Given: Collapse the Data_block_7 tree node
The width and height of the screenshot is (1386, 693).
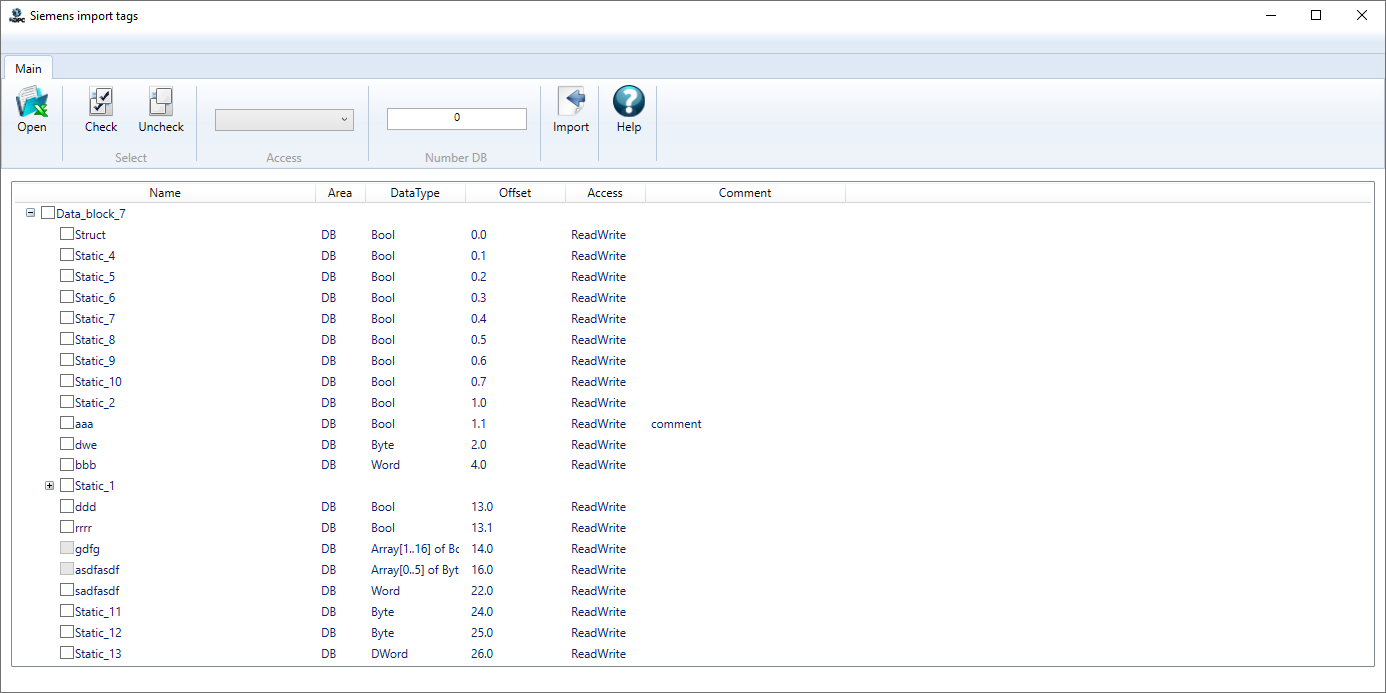Looking at the screenshot, I should click(x=30, y=213).
